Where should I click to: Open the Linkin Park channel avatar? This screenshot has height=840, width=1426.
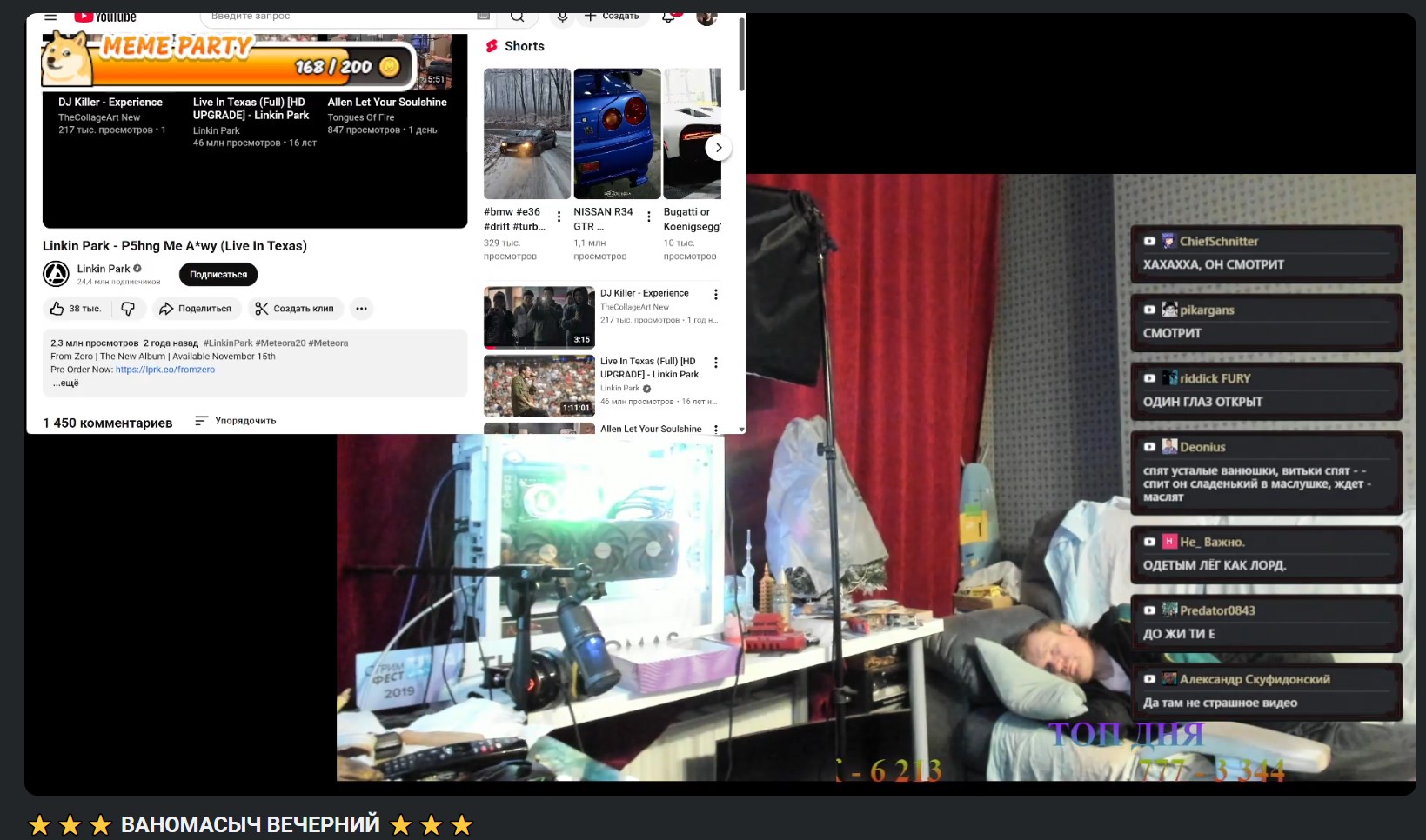click(56, 274)
